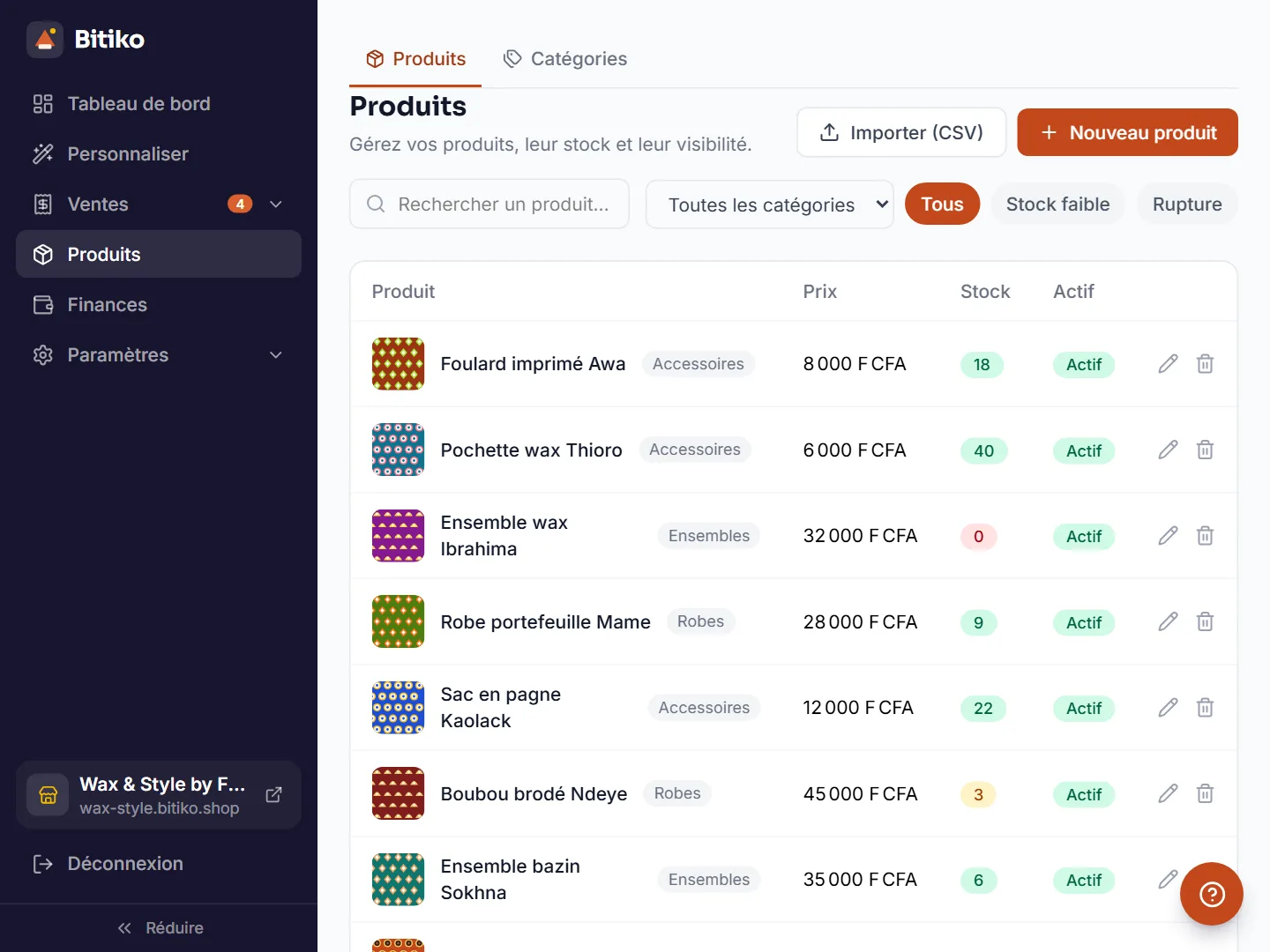
Task: Click the Robe portefeuille Mame thumbnail
Action: point(398,622)
